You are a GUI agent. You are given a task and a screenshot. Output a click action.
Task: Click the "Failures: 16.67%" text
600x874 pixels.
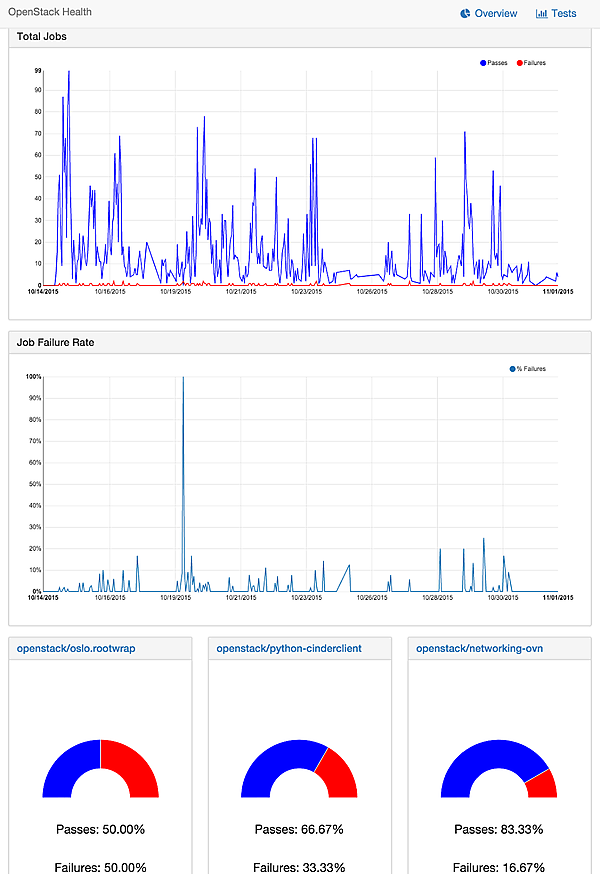click(499, 867)
